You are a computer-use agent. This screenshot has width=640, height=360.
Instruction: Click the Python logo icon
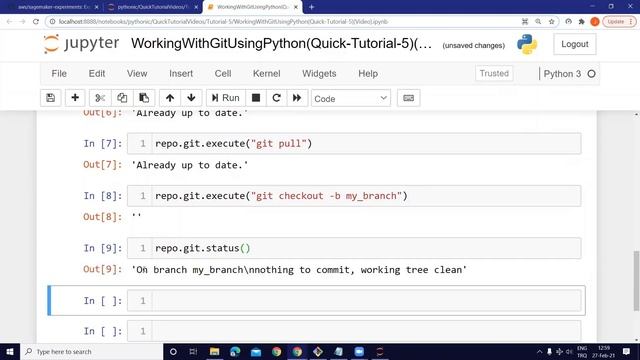click(527, 44)
